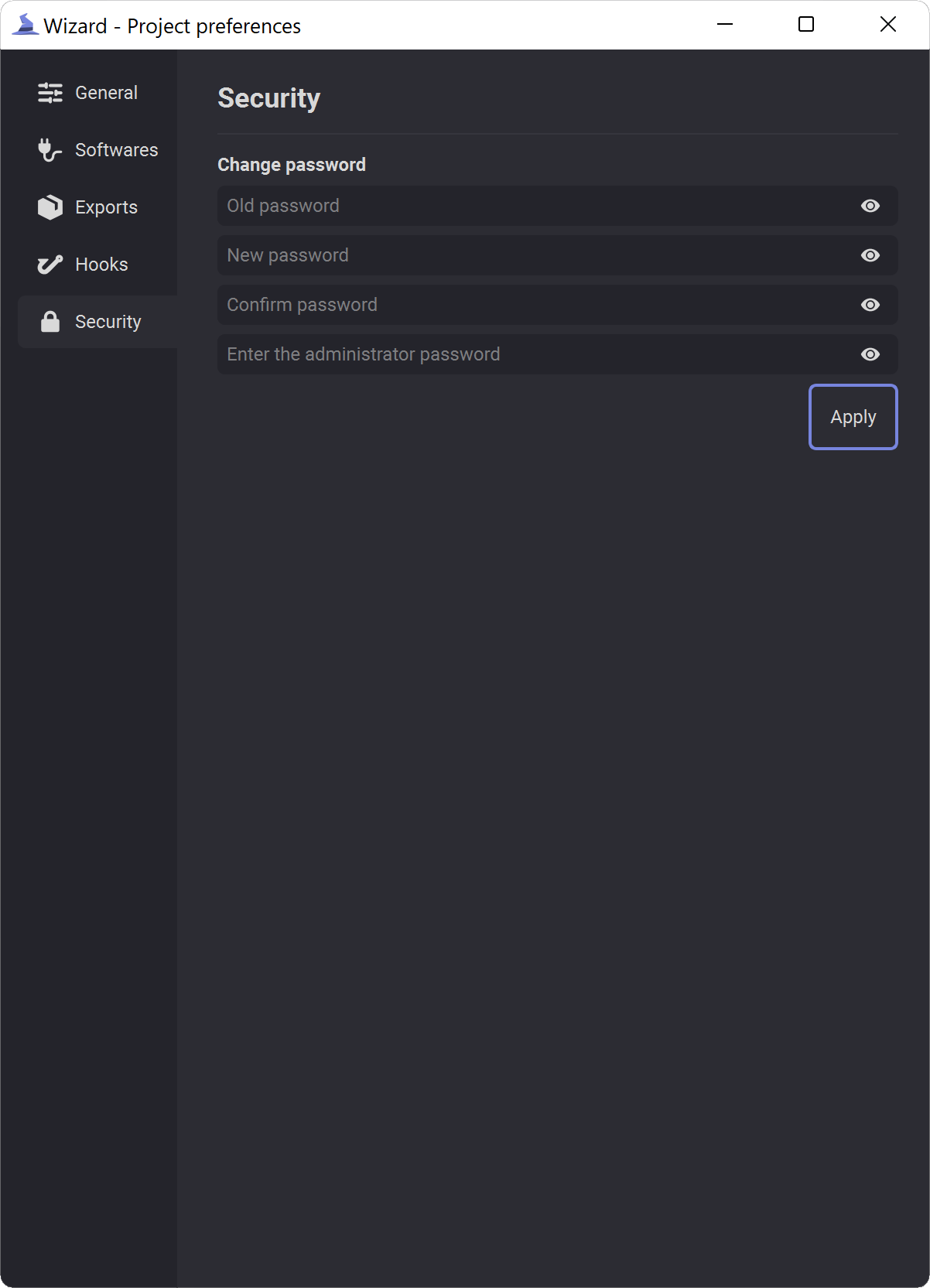Select the Hooks tab label
The height and width of the screenshot is (1288, 930).
pyautogui.click(x=101, y=265)
